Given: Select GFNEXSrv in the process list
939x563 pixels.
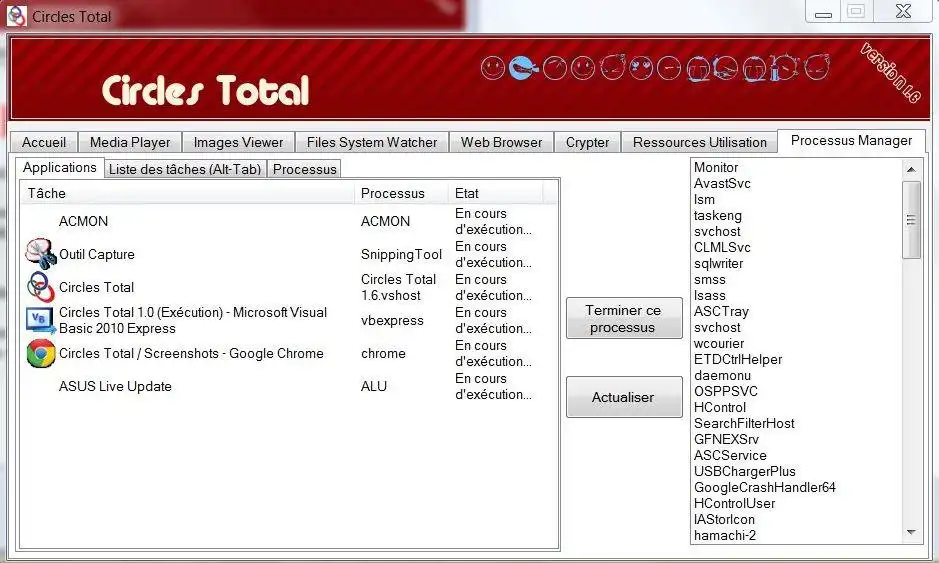Looking at the screenshot, I should click(726, 440).
